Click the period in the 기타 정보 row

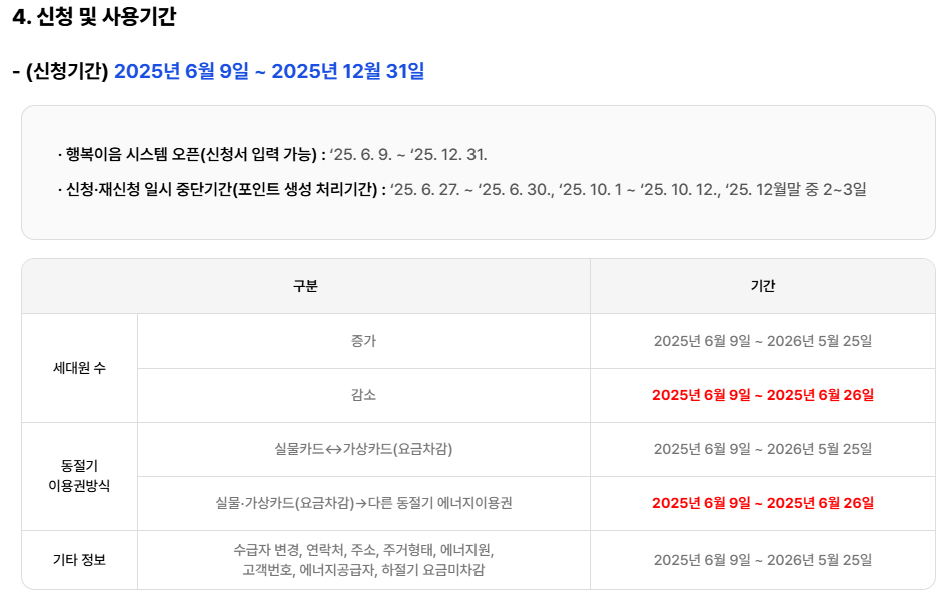pyautogui.click(x=763, y=560)
